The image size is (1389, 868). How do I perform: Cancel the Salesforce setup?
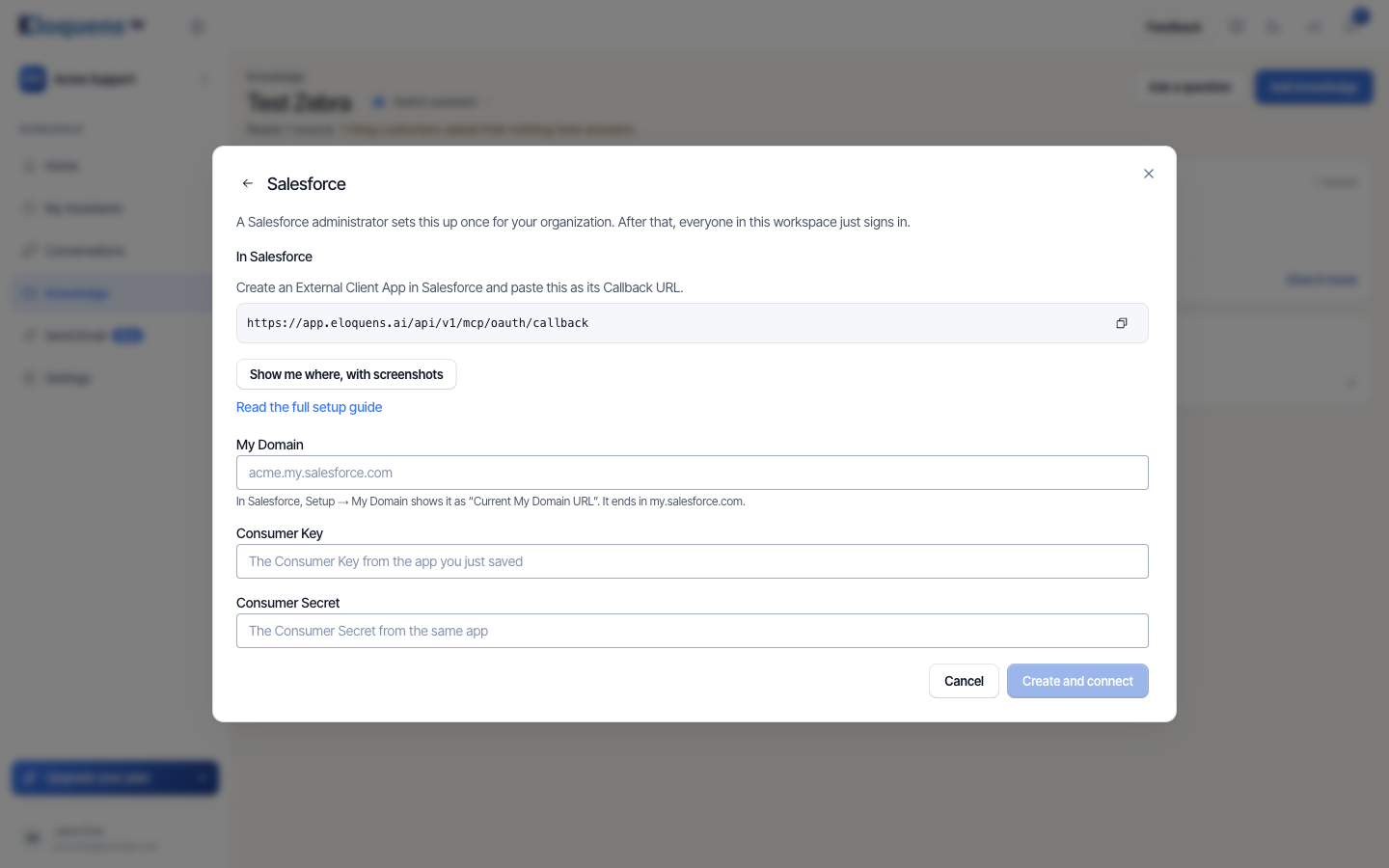pos(964,681)
